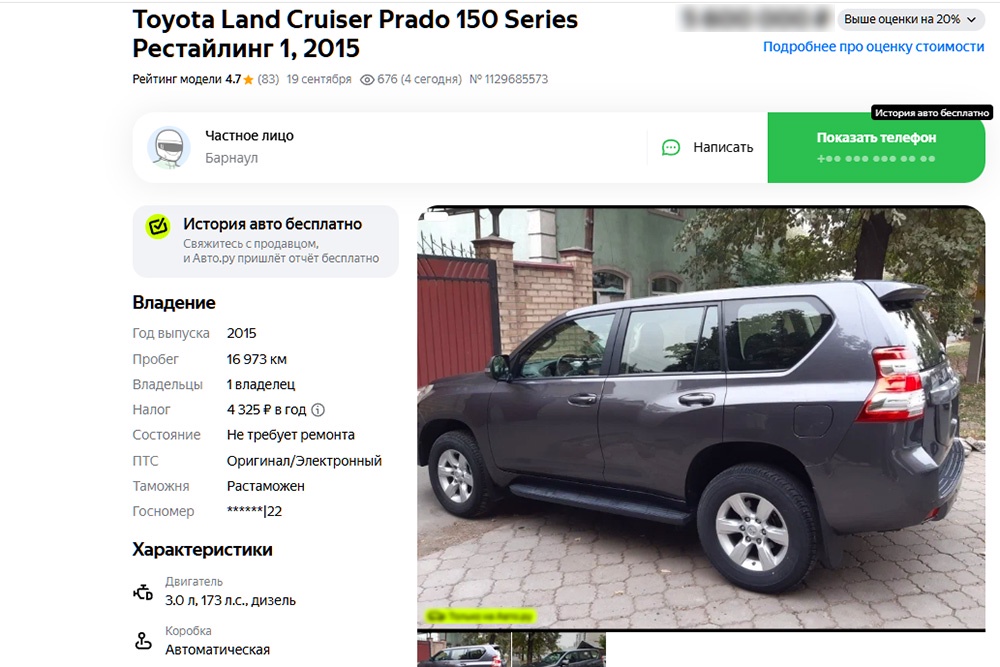
Task: Click the chevron next to price evaluation
Action: click(x=971, y=20)
